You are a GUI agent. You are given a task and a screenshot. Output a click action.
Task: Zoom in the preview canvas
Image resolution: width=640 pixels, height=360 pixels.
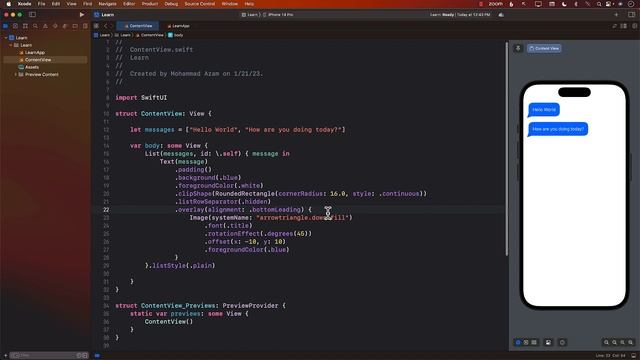coord(631,342)
